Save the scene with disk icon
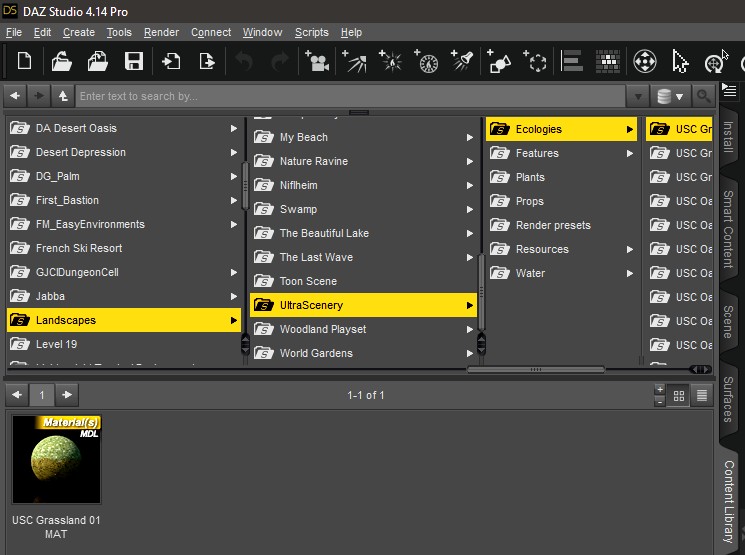 pyautogui.click(x=134, y=61)
